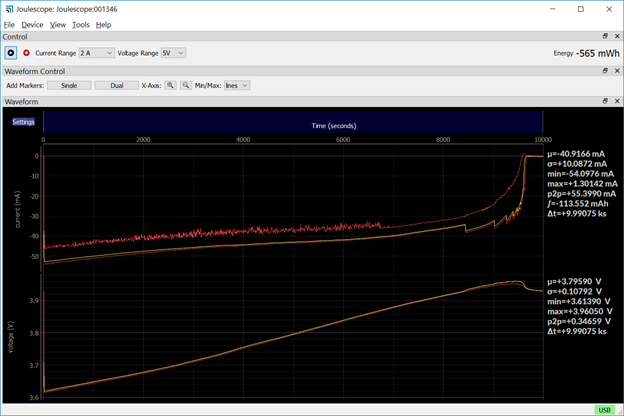Undock the Waveform Control panel
Image resolution: width=624 pixels, height=416 pixels.
pos(605,71)
